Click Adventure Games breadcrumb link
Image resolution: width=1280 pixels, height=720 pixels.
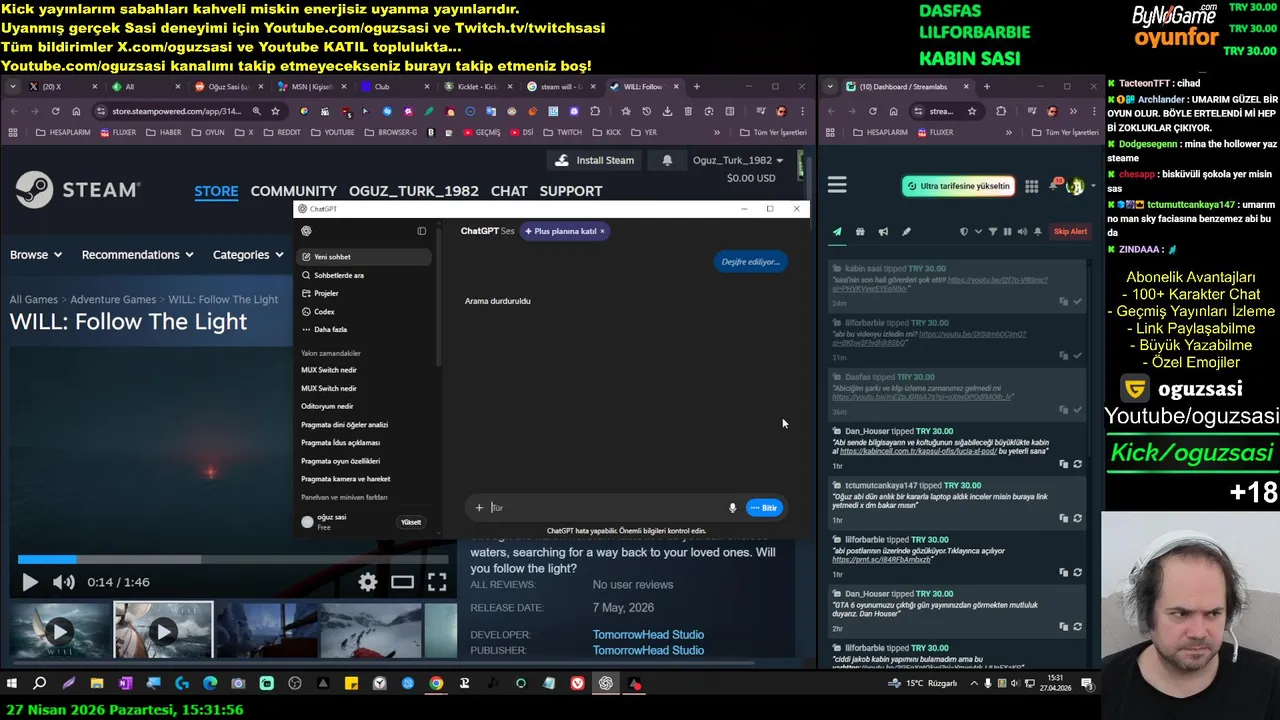tap(112, 300)
